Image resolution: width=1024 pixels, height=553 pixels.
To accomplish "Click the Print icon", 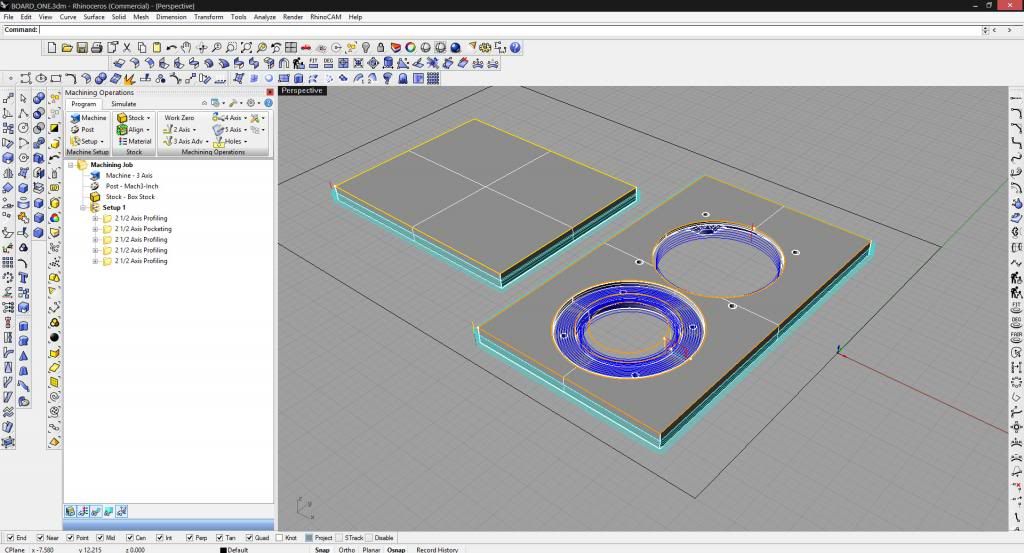I will tap(97, 48).
